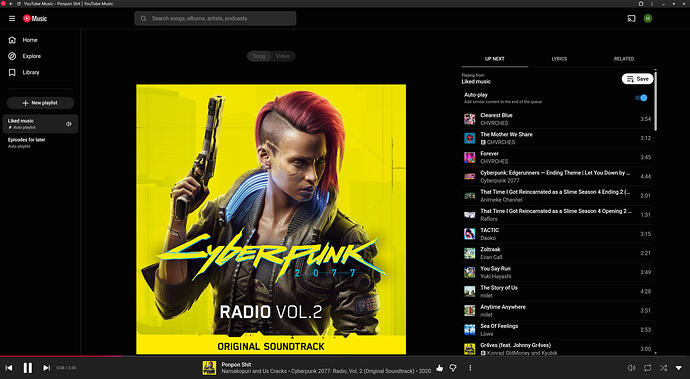
Task: Click the Cyberpunk Radio Vol.2 album art
Action: pyautogui.click(x=271, y=219)
